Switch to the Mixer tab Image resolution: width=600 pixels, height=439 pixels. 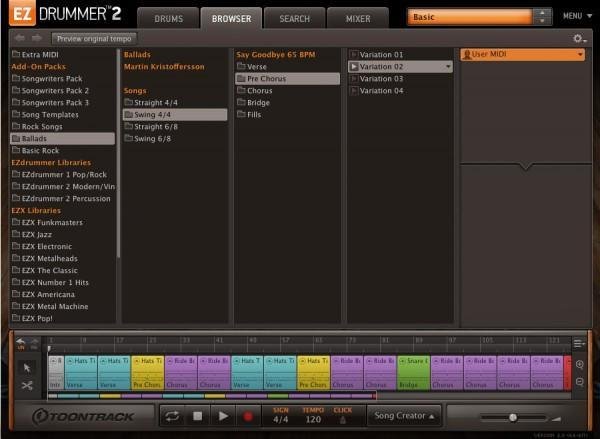click(x=357, y=18)
